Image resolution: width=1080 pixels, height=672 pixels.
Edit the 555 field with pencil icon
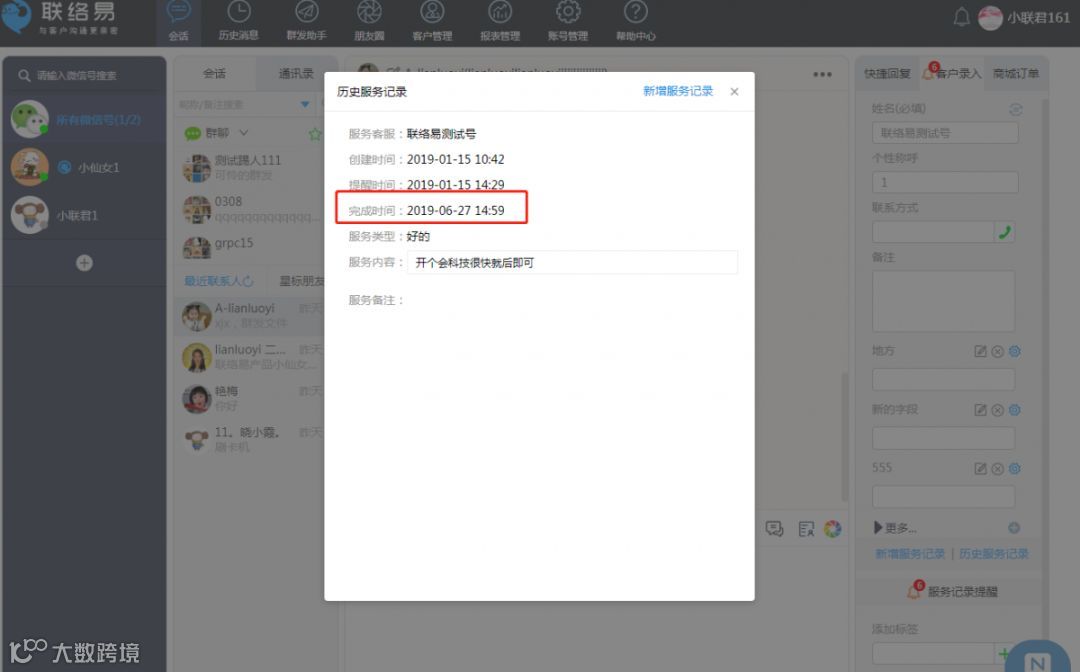(x=980, y=468)
